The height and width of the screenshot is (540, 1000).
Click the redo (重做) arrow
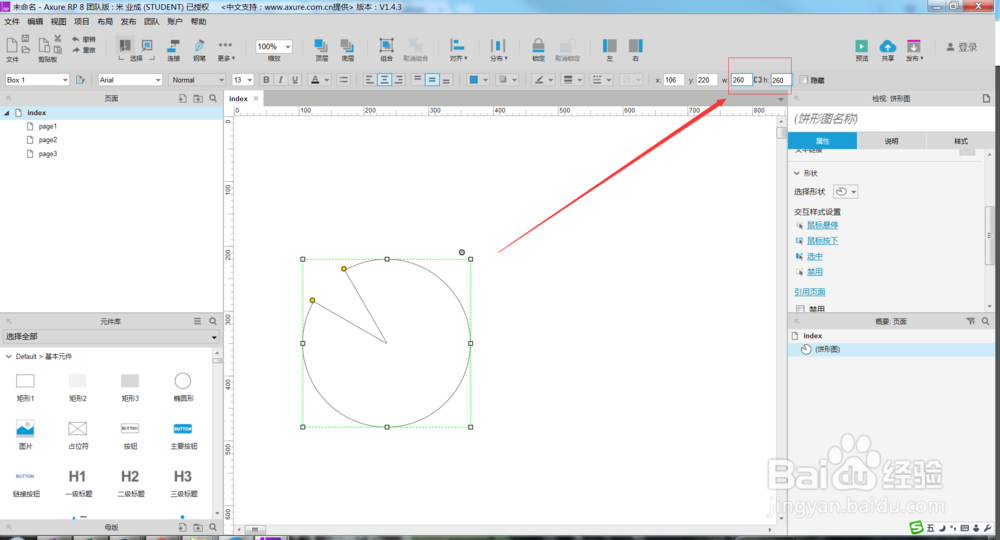pos(76,50)
